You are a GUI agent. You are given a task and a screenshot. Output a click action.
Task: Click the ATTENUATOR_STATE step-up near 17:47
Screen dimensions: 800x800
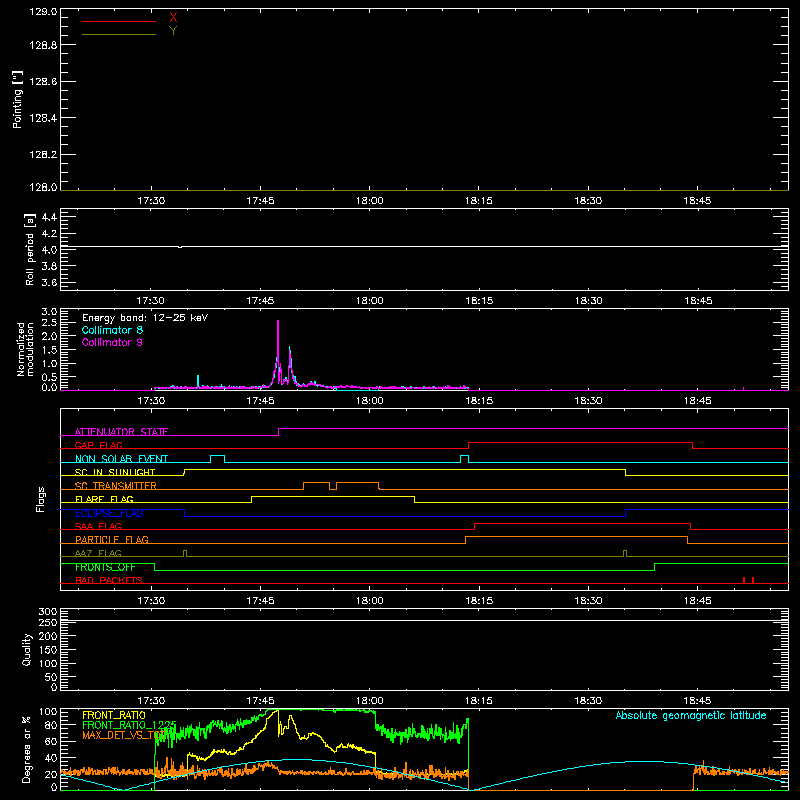[279, 432]
